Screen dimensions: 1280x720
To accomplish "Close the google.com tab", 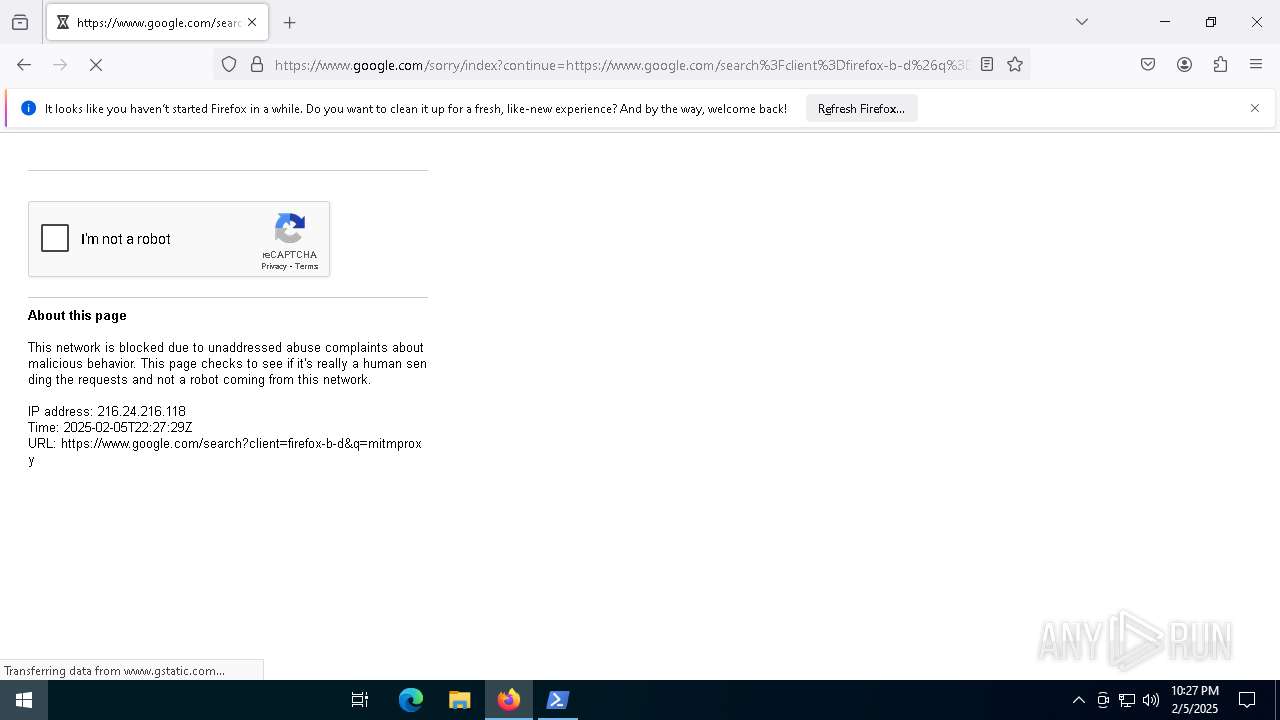I will tap(252, 22).
